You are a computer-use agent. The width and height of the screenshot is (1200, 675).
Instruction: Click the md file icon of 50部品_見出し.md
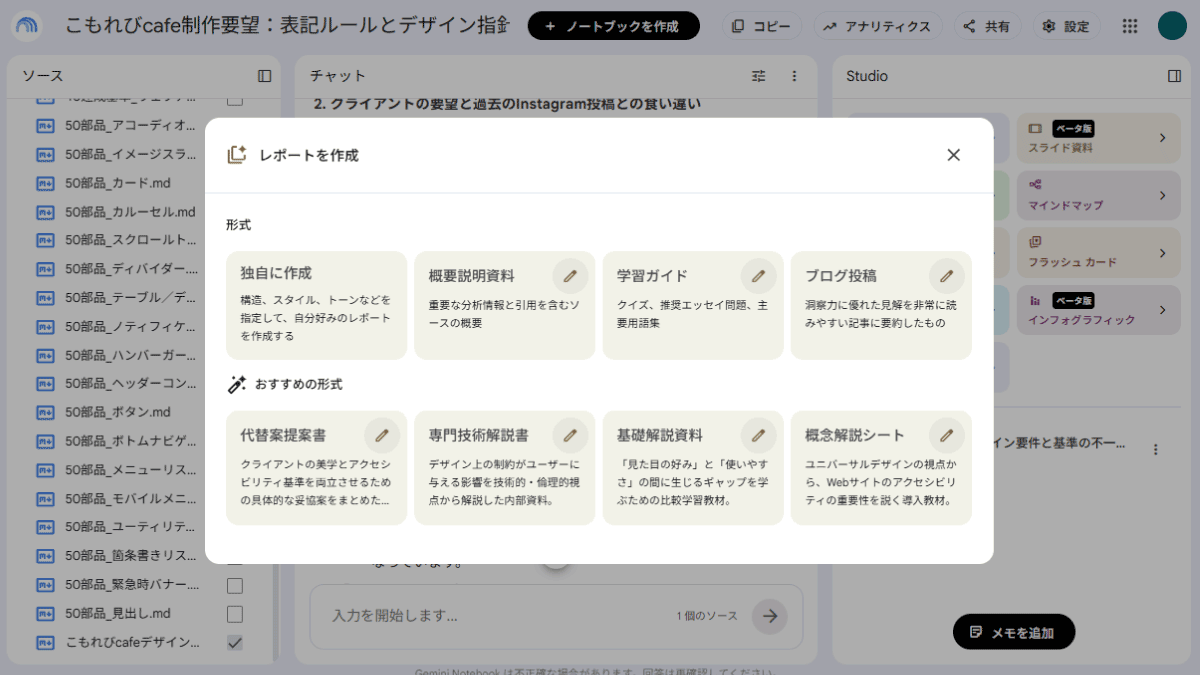click(x=45, y=613)
